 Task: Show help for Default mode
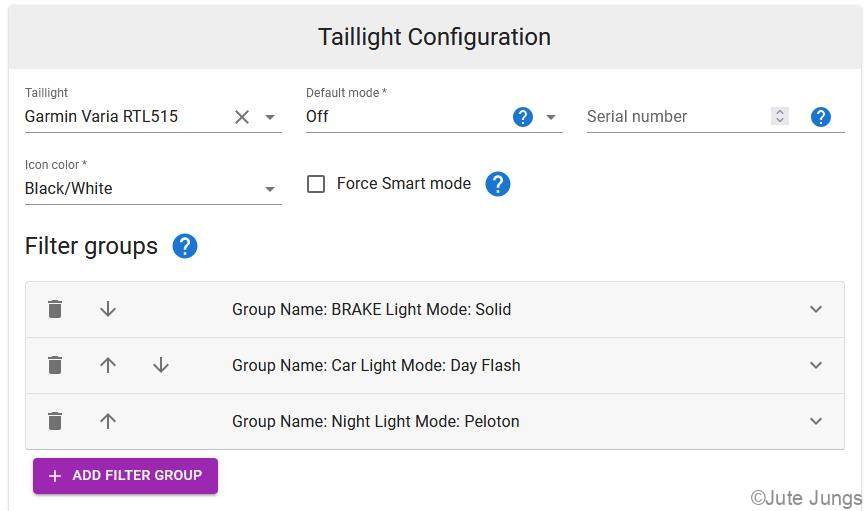[x=523, y=117]
